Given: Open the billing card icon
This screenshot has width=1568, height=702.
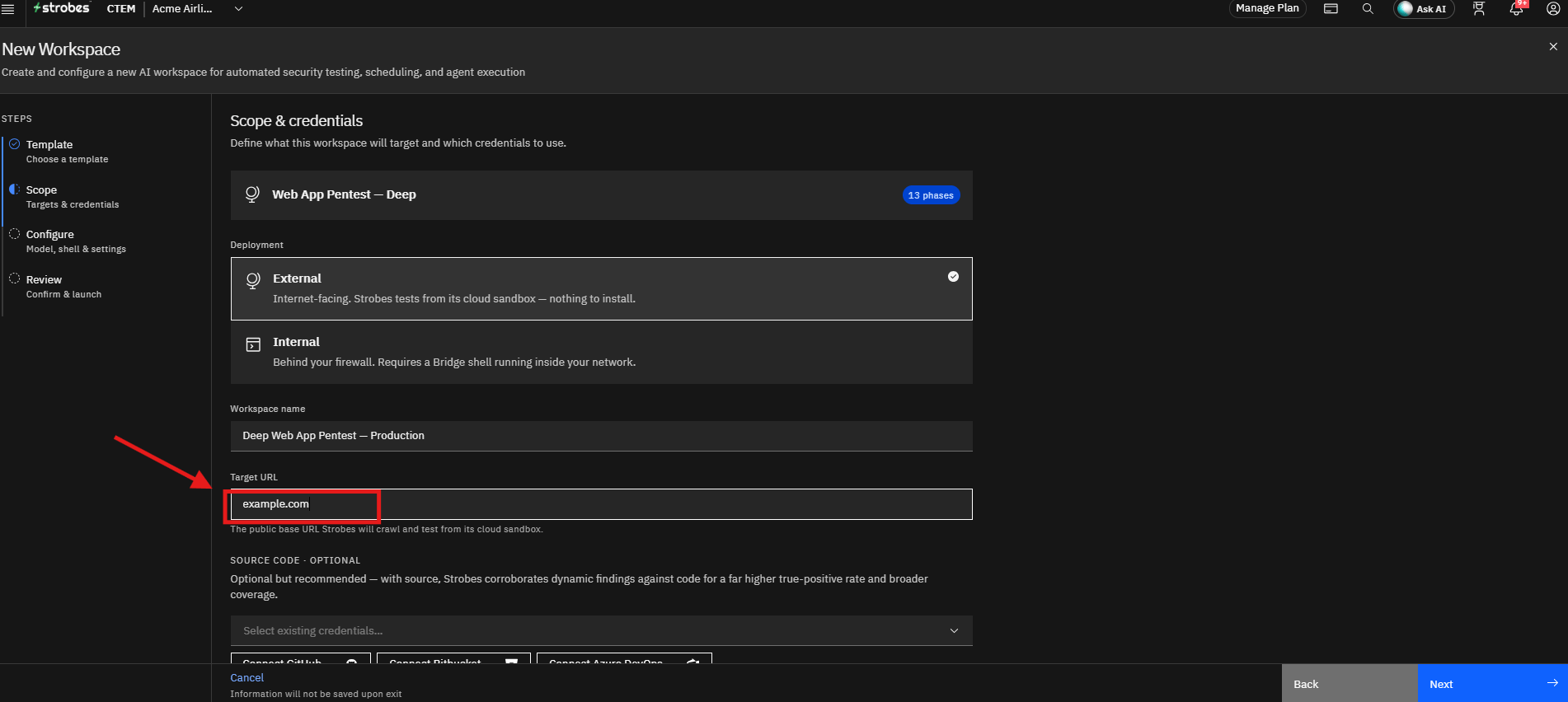Looking at the screenshot, I should tap(1331, 9).
